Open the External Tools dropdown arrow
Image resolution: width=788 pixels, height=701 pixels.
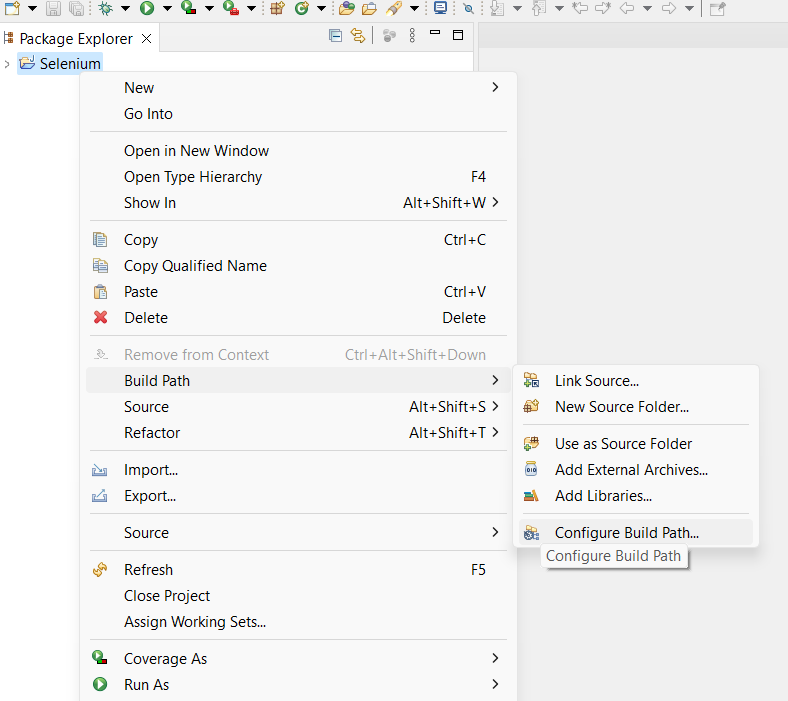[251, 9]
